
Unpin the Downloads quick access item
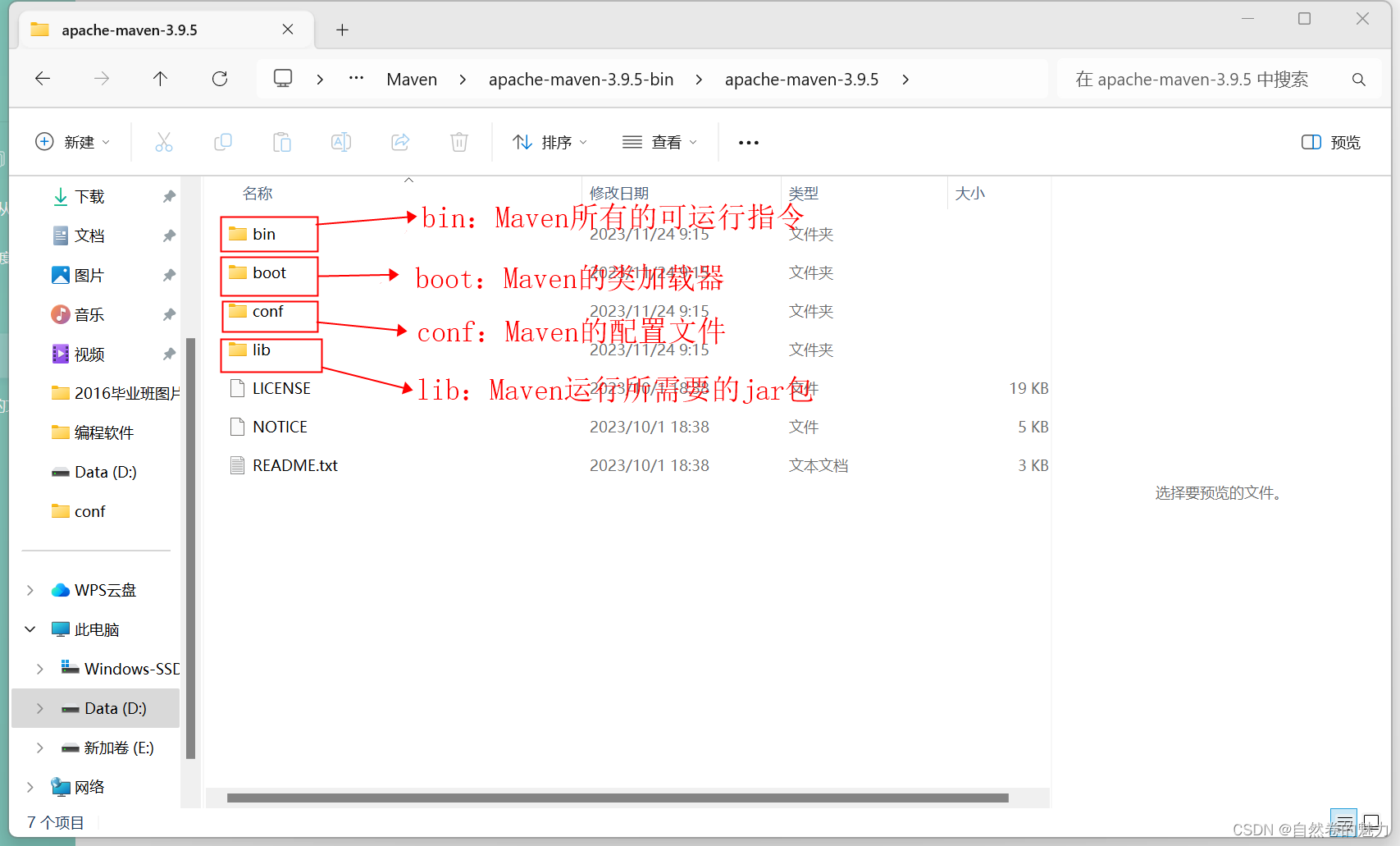coord(169,196)
